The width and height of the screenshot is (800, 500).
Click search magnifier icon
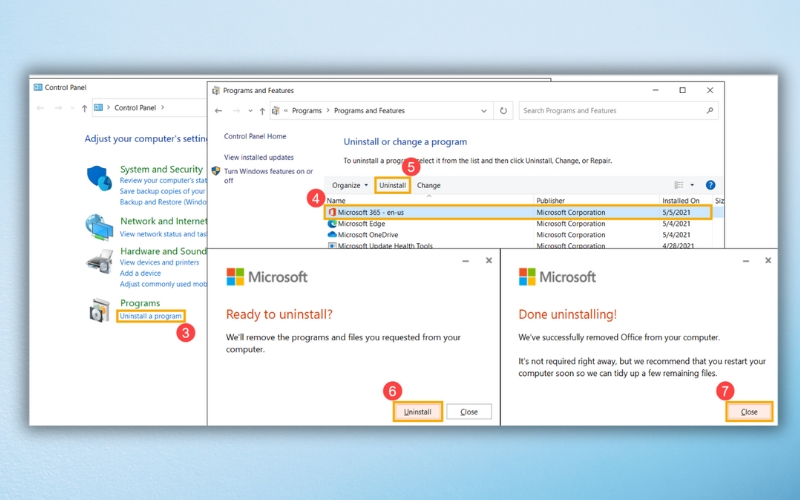(710, 110)
